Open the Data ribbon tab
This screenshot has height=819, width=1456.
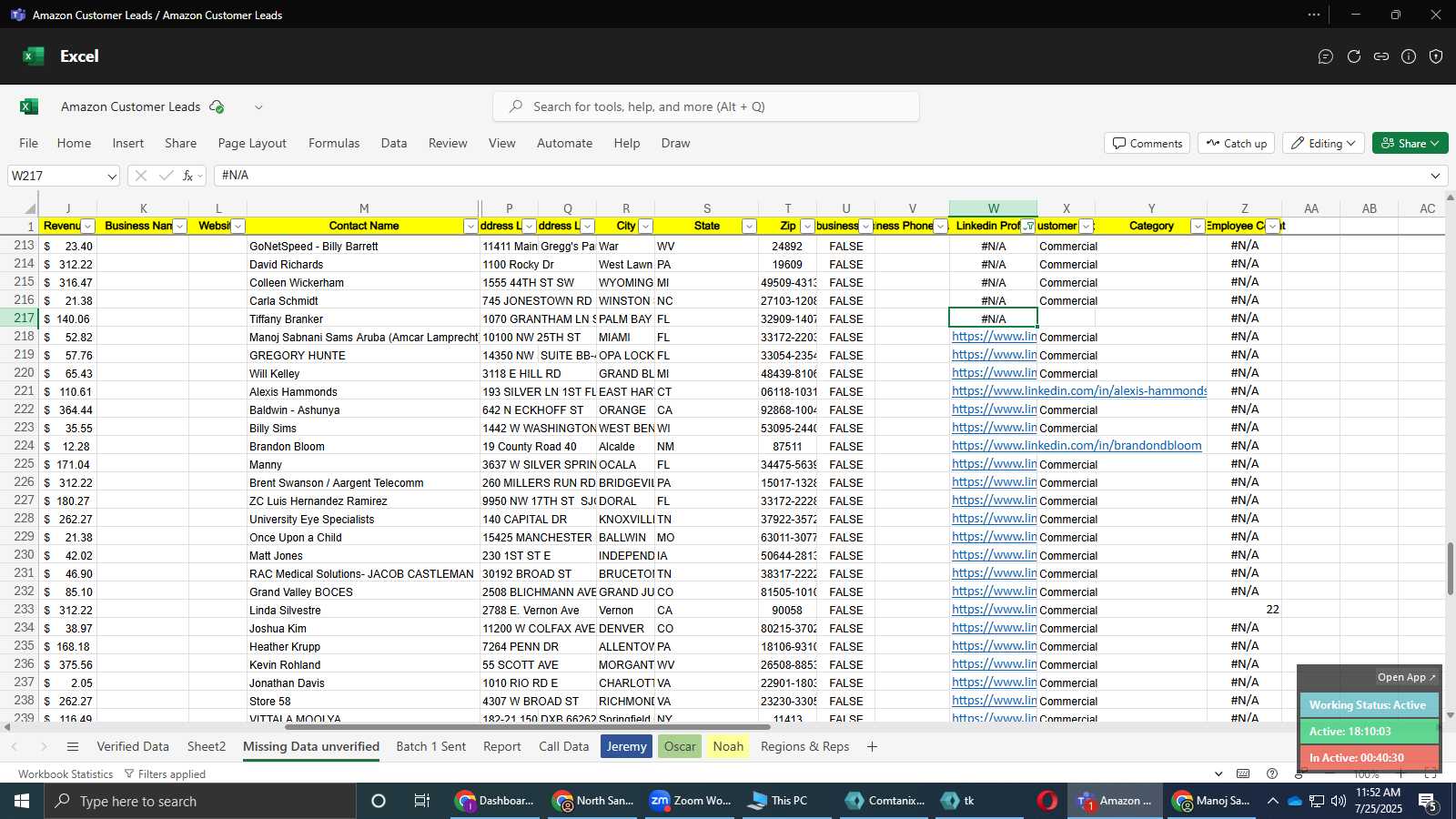(394, 144)
